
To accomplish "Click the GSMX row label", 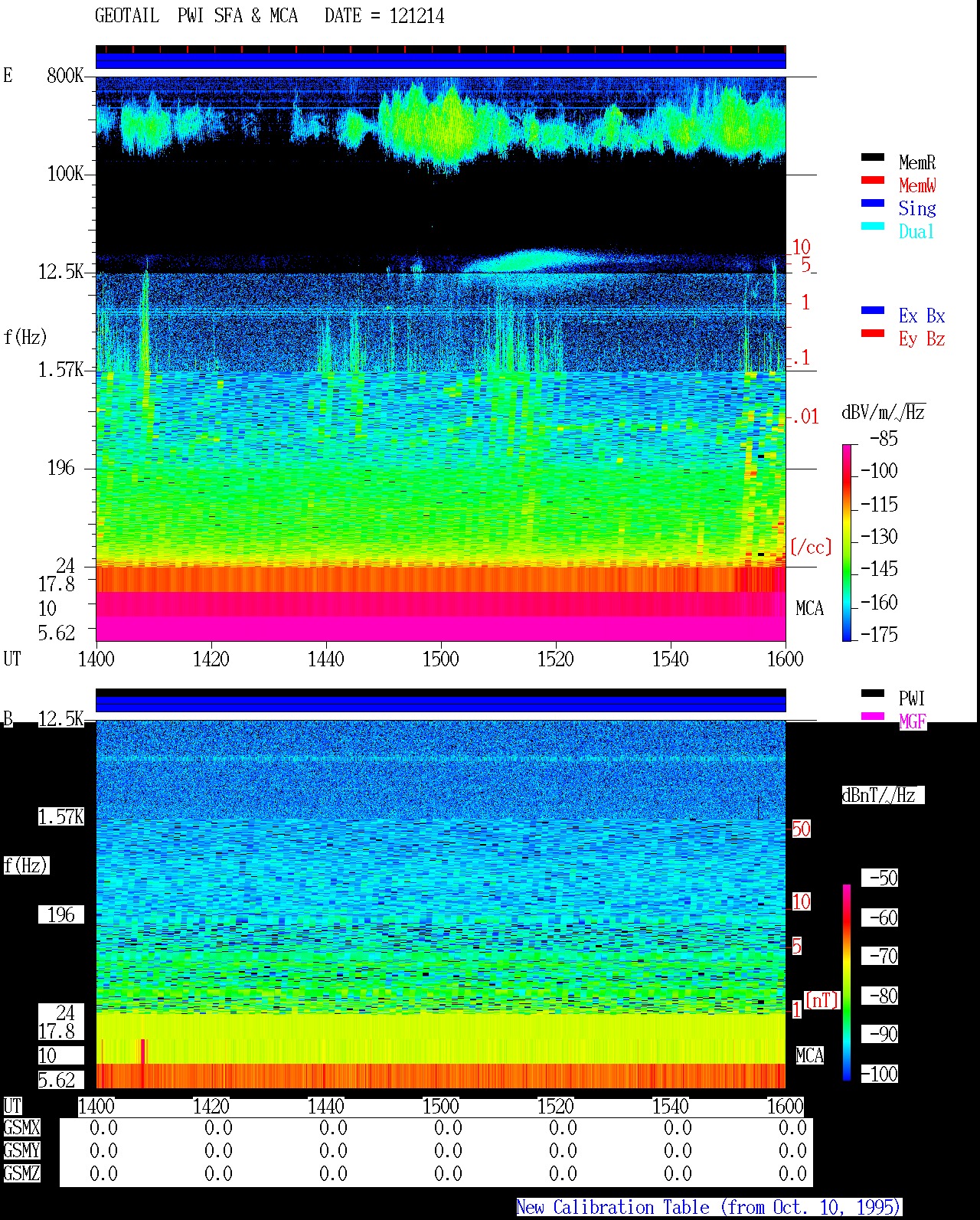I will pyautogui.click(x=21, y=1127).
